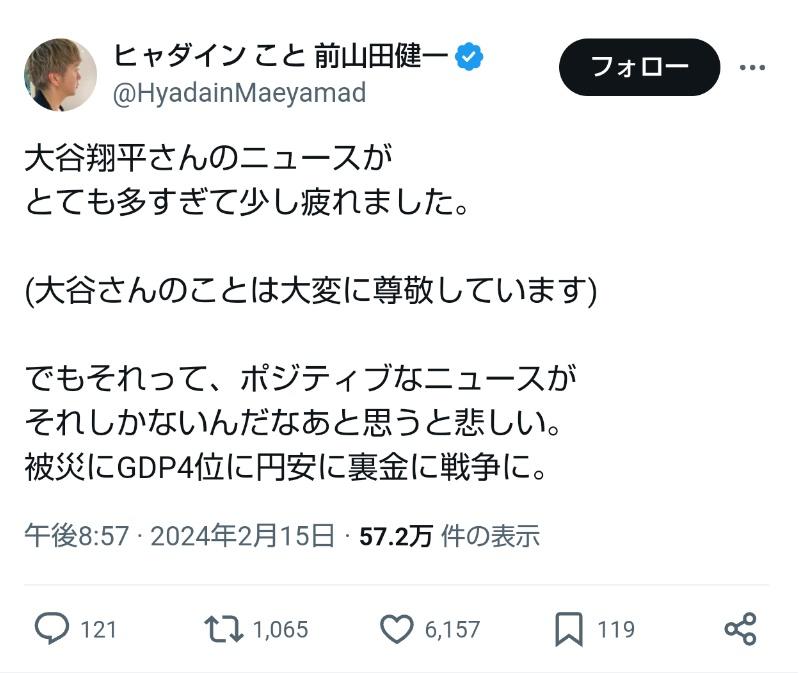
Task: Click the reply count 121
Action: (x=98, y=629)
